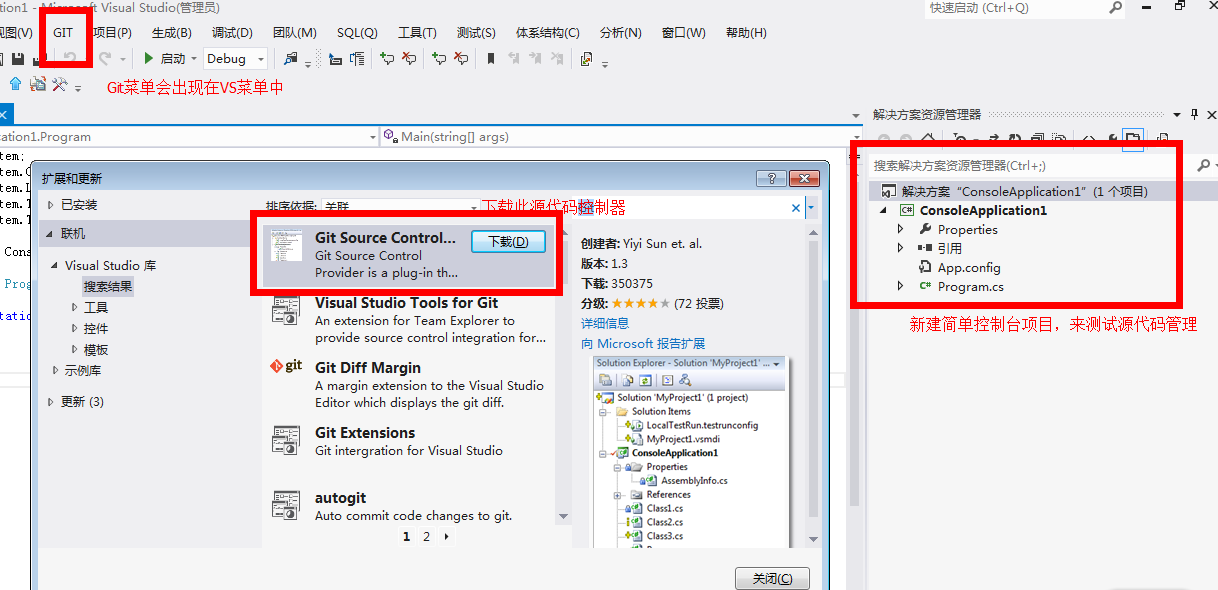Click the 下载(D) download button
The image size is (1218, 590).
pos(508,242)
